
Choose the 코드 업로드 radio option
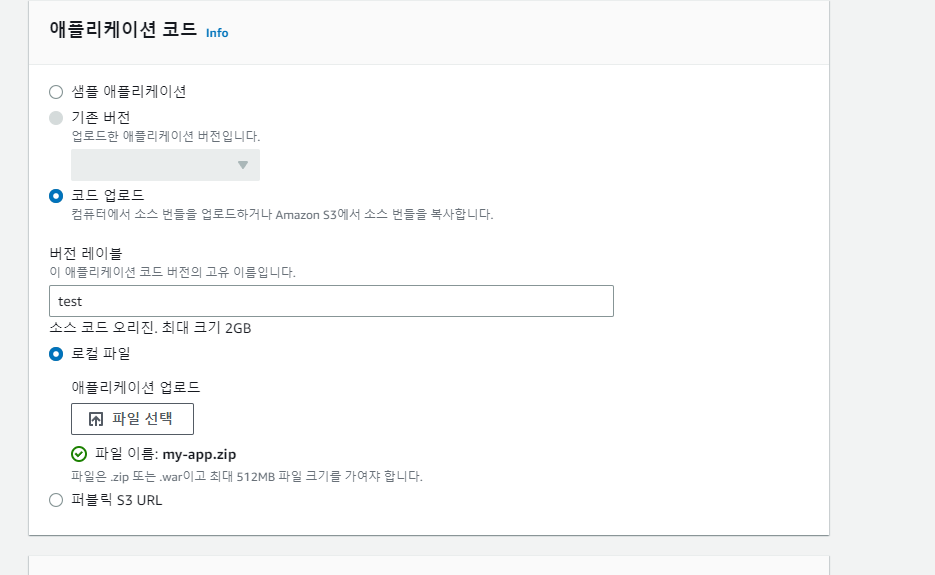pos(56,196)
